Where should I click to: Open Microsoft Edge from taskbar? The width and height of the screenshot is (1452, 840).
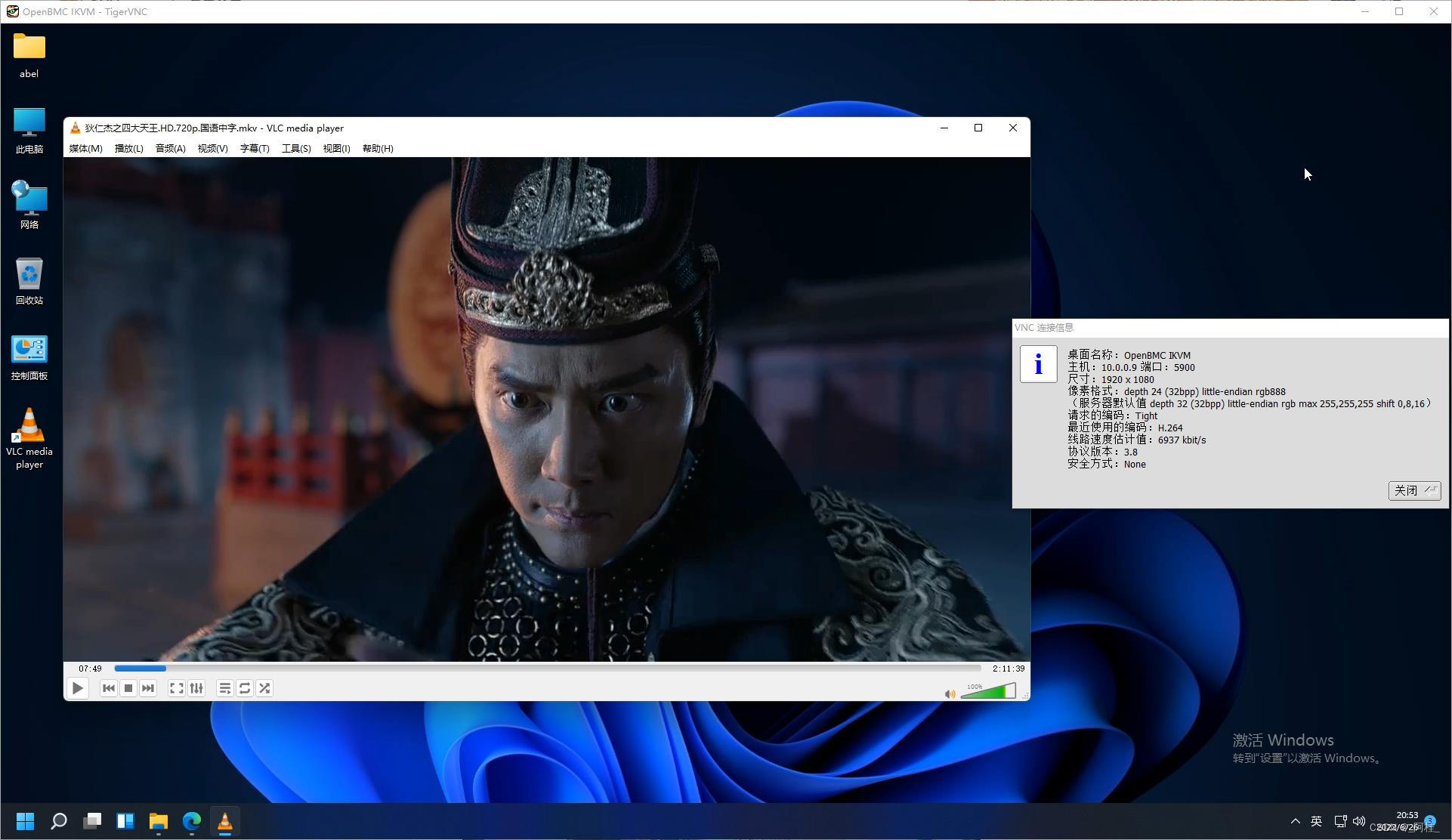(192, 821)
